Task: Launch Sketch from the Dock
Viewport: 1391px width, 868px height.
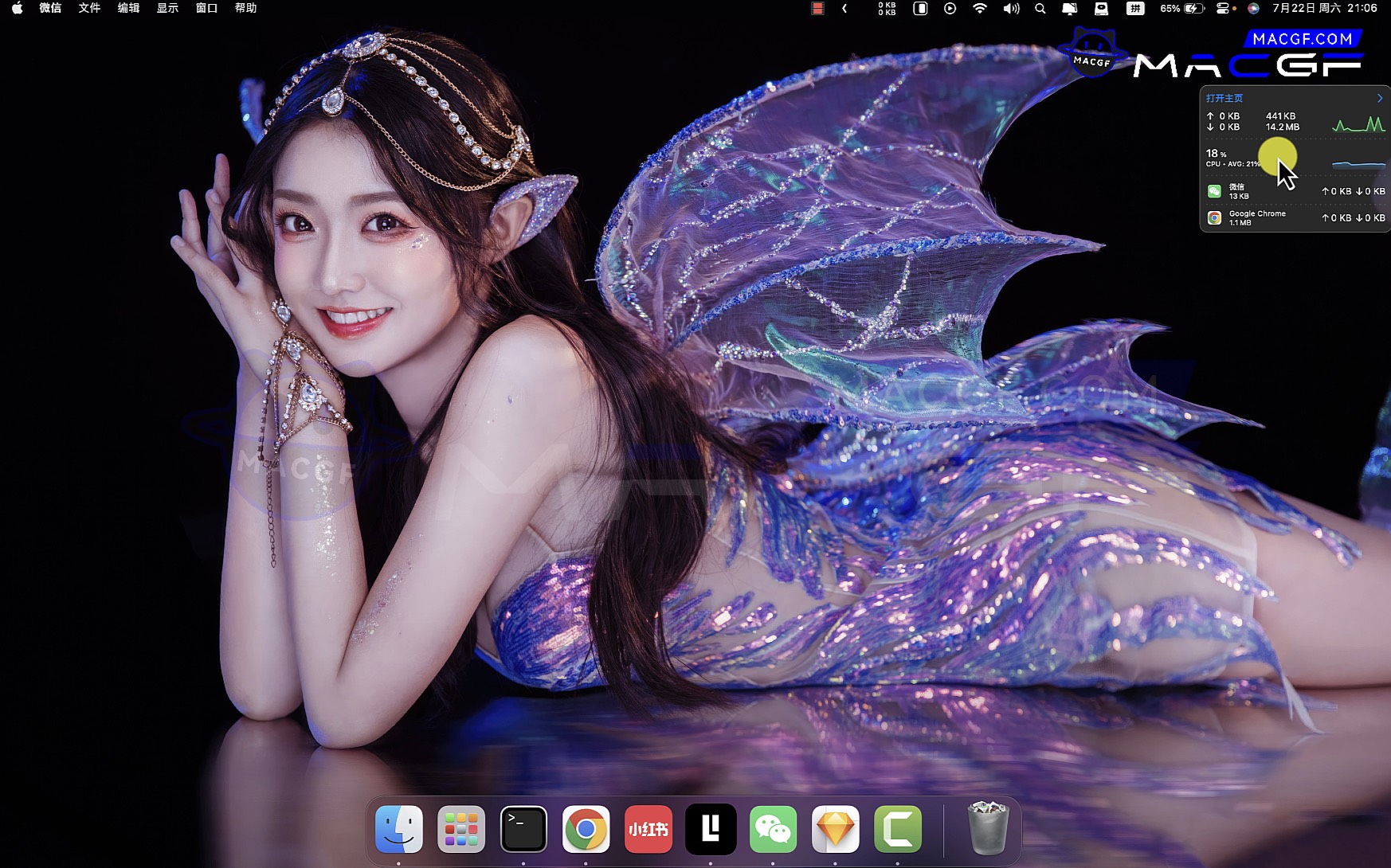Action: (835, 829)
